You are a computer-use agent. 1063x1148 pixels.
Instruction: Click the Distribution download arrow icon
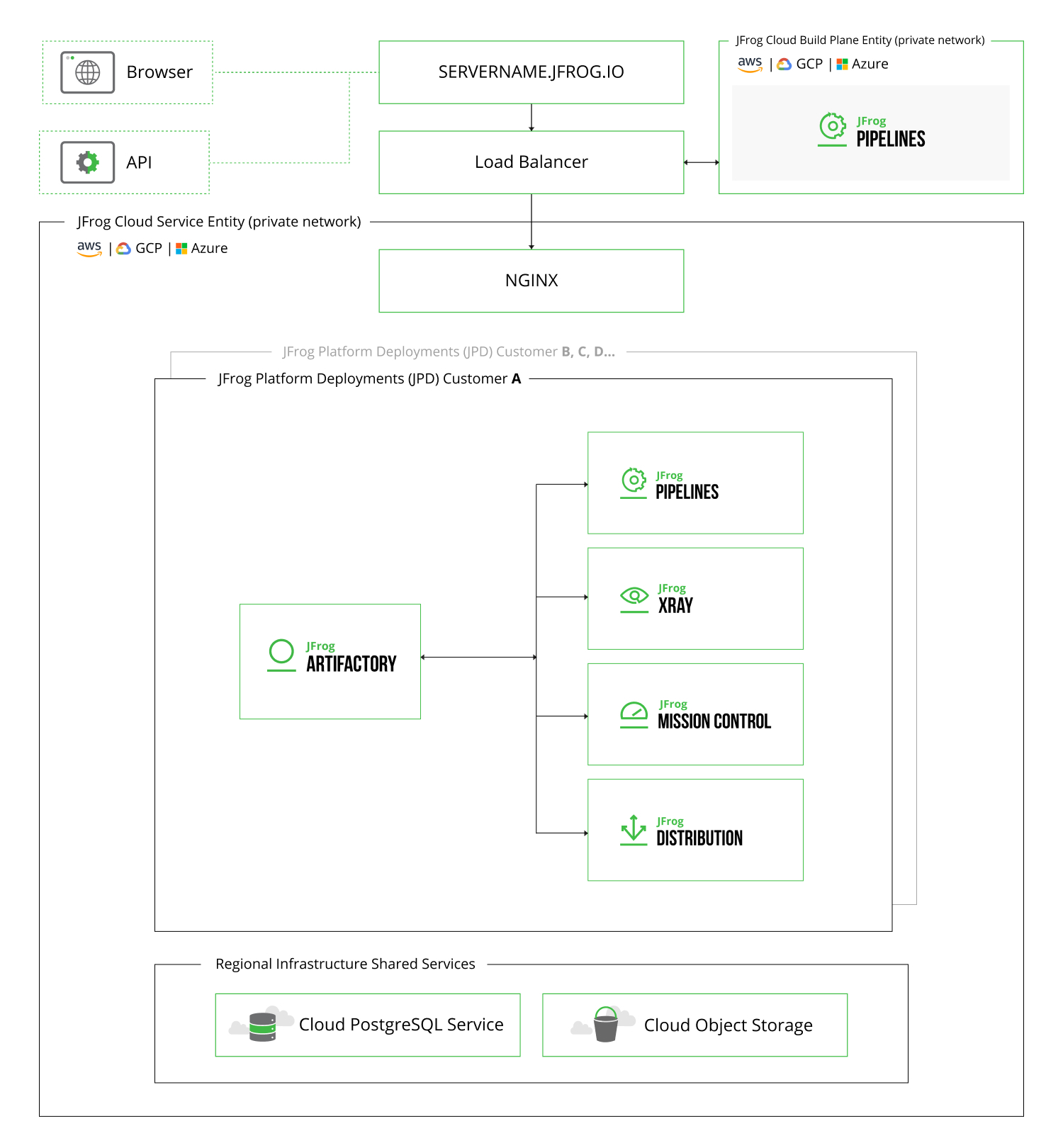[634, 829]
